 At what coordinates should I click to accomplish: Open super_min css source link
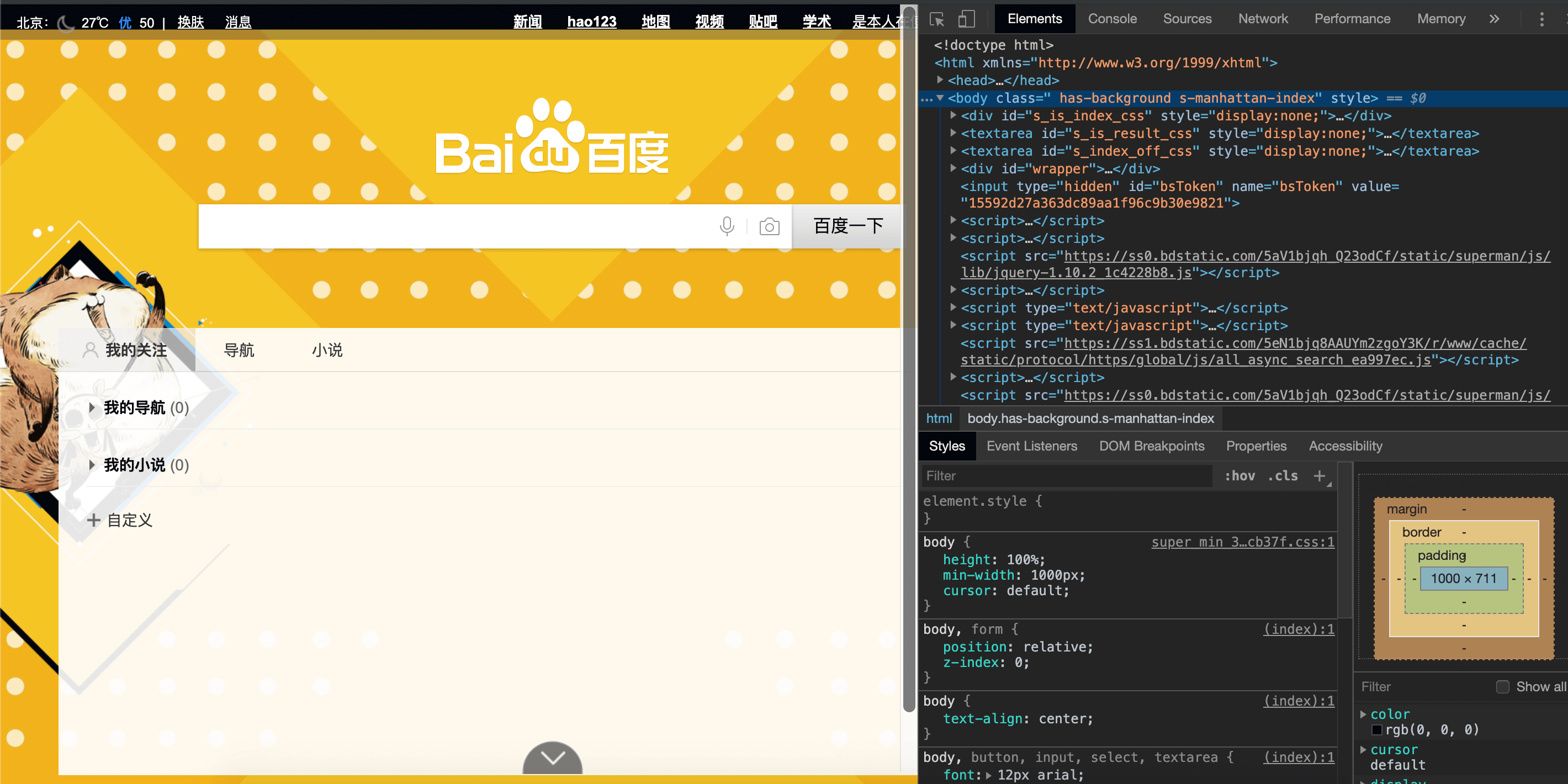click(x=1242, y=542)
